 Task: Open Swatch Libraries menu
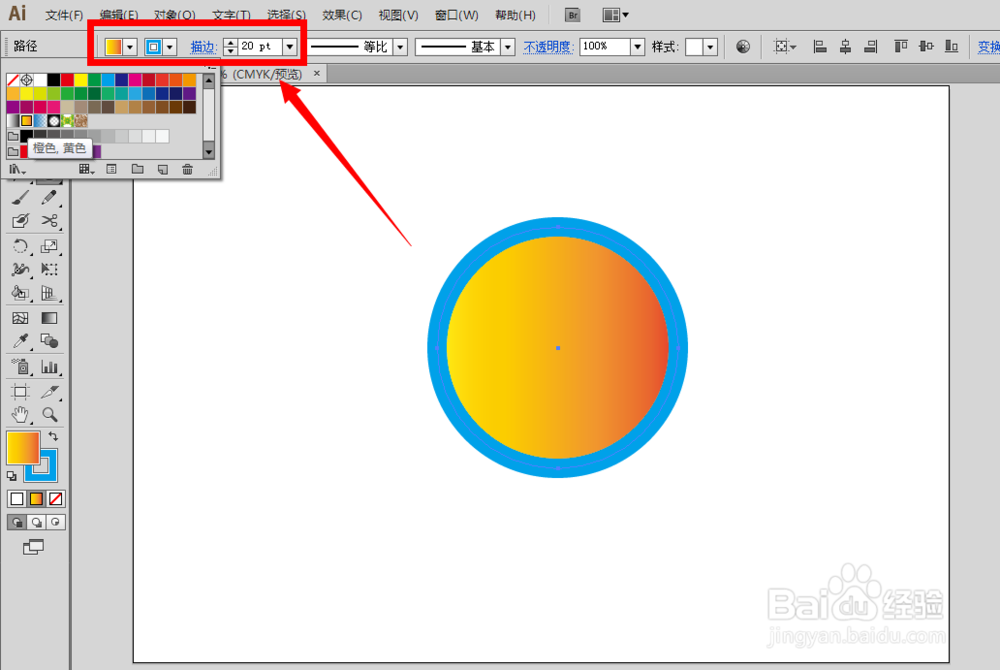coord(17,169)
